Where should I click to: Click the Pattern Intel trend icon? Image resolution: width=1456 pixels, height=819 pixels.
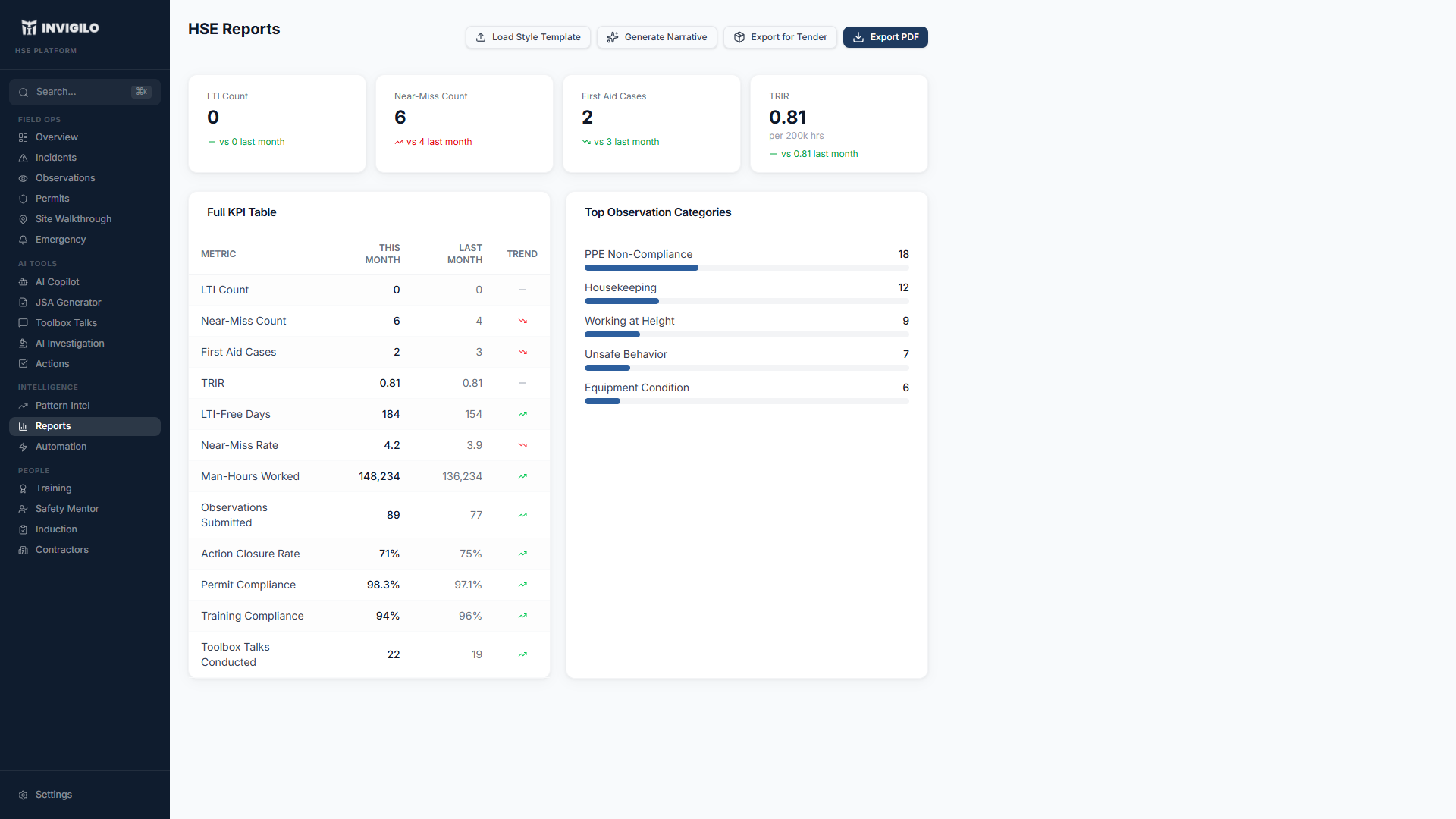tap(23, 406)
